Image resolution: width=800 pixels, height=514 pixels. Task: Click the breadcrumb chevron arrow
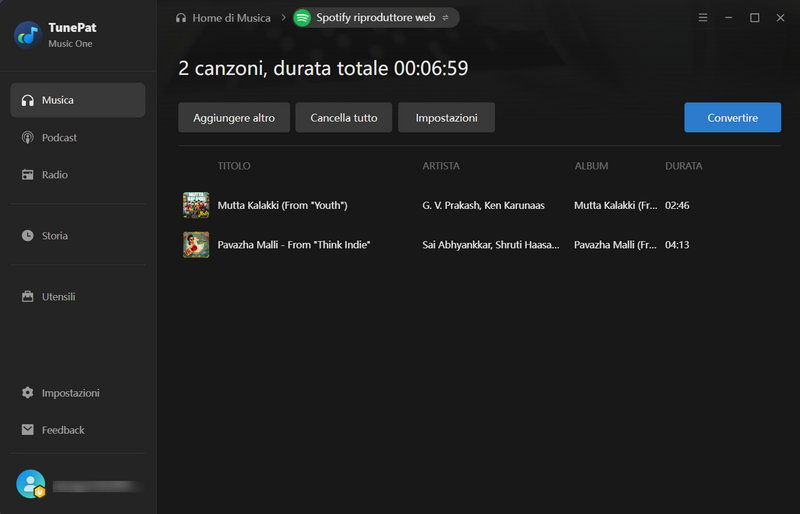[x=283, y=18]
